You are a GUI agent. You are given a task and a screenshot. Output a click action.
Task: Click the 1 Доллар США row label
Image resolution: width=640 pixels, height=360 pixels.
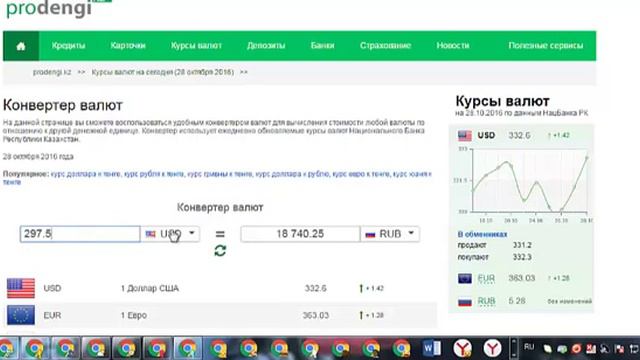pyautogui.click(x=150, y=289)
